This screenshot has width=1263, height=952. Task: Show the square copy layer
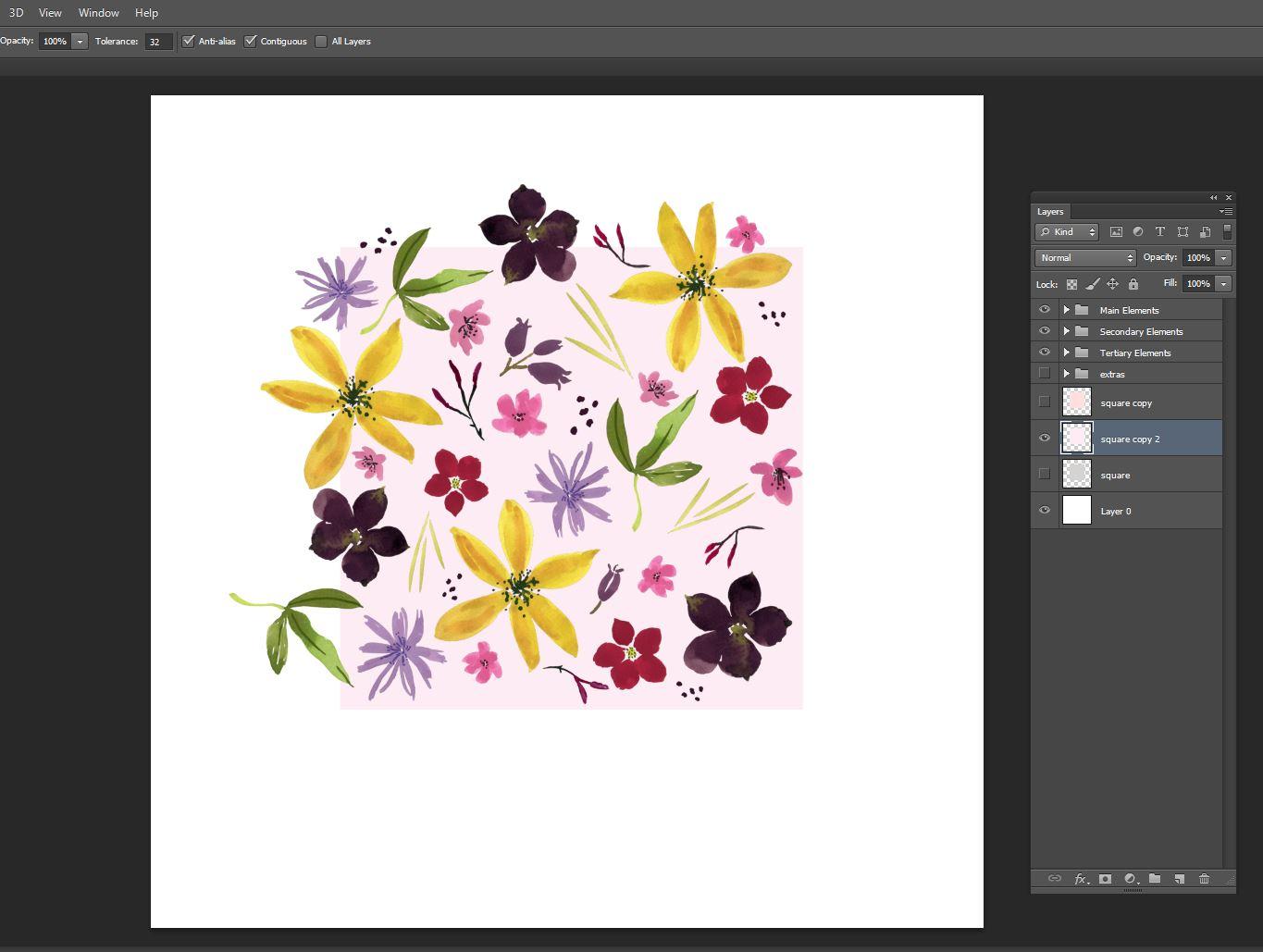coord(1045,402)
